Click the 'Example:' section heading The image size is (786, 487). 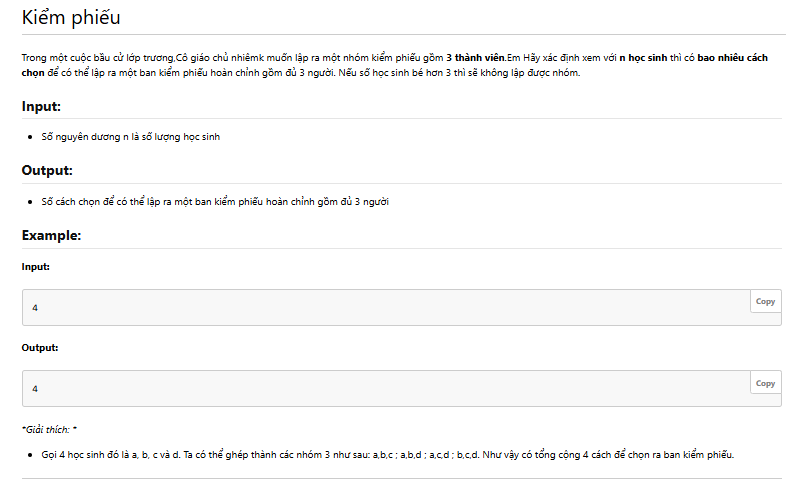click(x=51, y=235)
